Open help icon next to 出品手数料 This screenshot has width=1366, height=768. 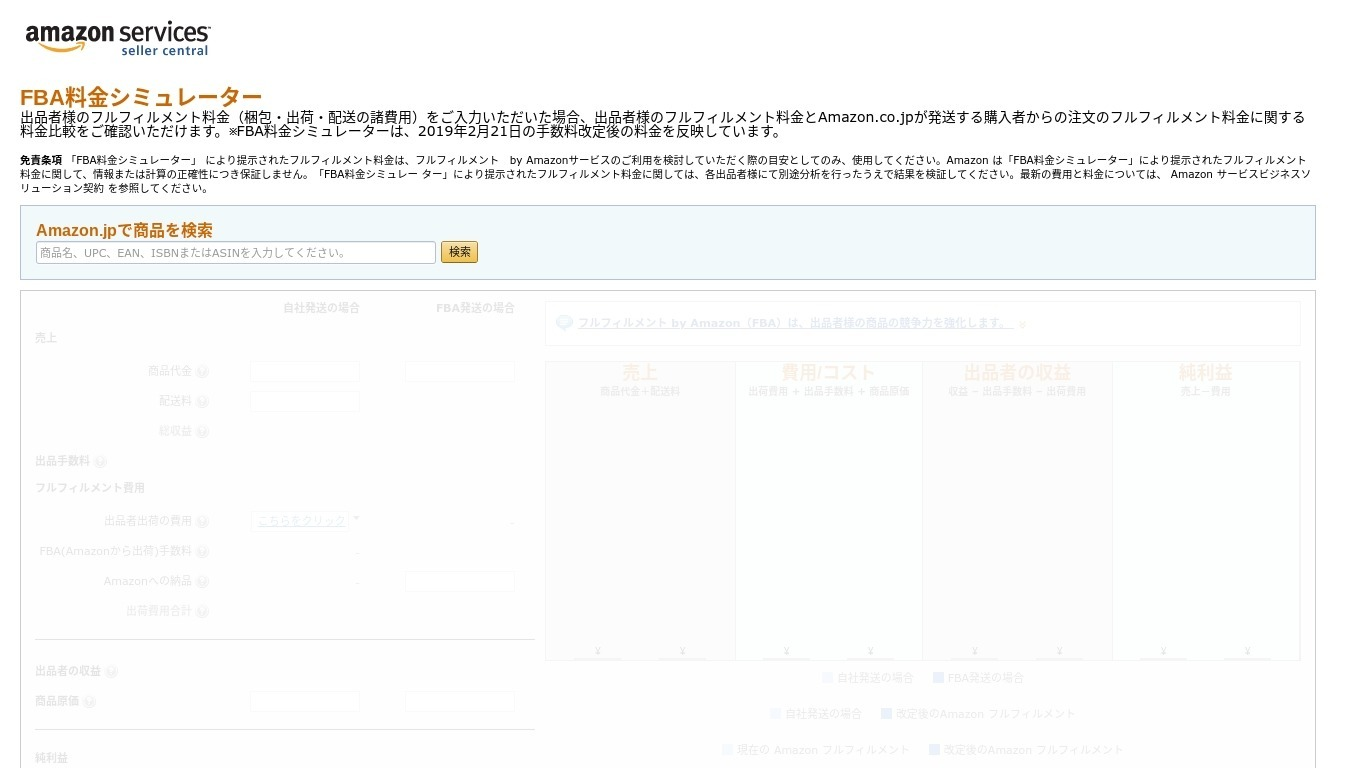[x=100, y=462]
